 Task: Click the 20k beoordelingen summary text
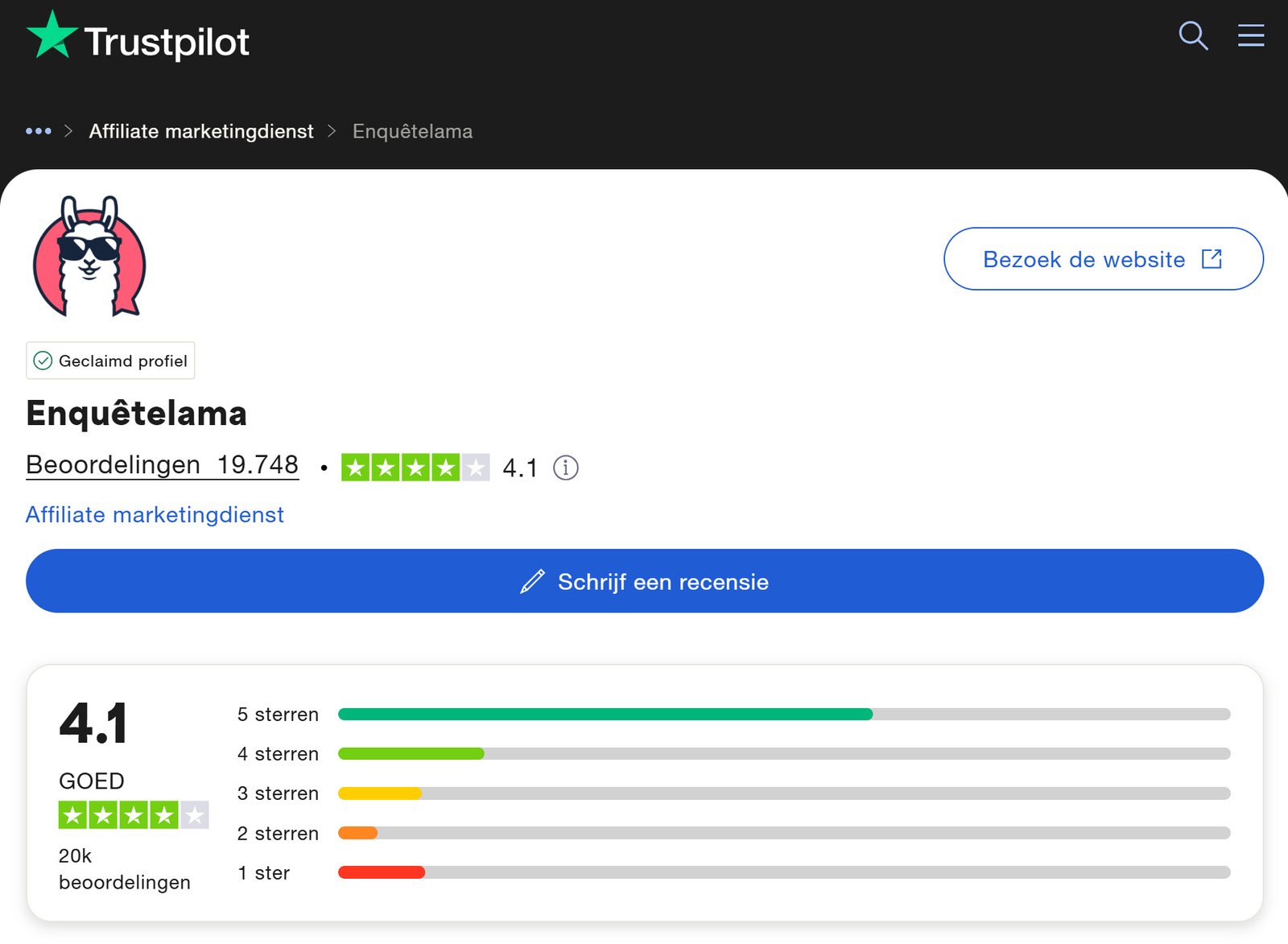tap(124, 868)
